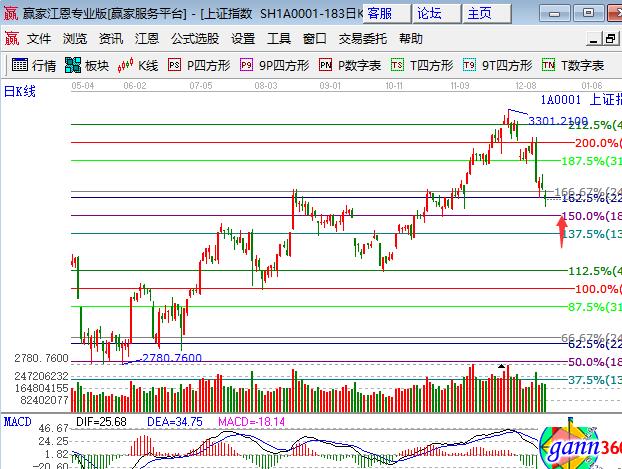622x469 pixels.
Task: Open the 公式选股 menu
Action: tap(194, 39)
